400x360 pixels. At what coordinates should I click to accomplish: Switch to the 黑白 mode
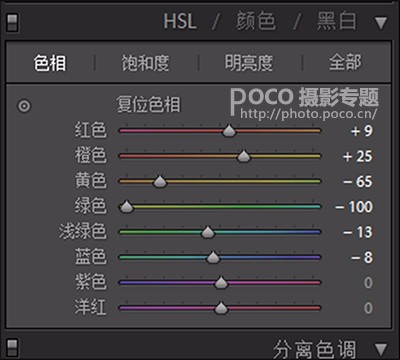click(337, 21)
